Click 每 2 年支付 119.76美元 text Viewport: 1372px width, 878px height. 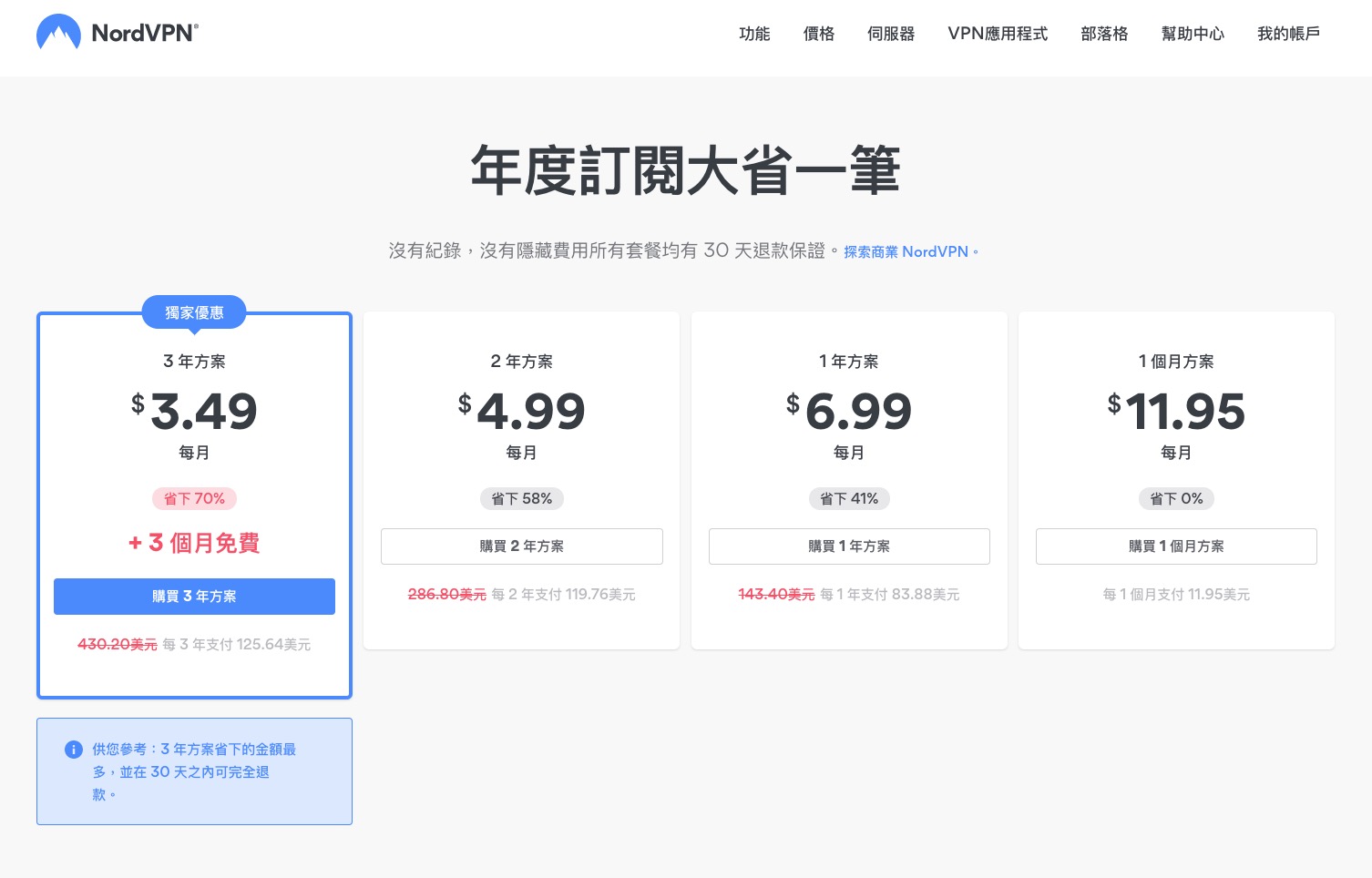(564, 595)
